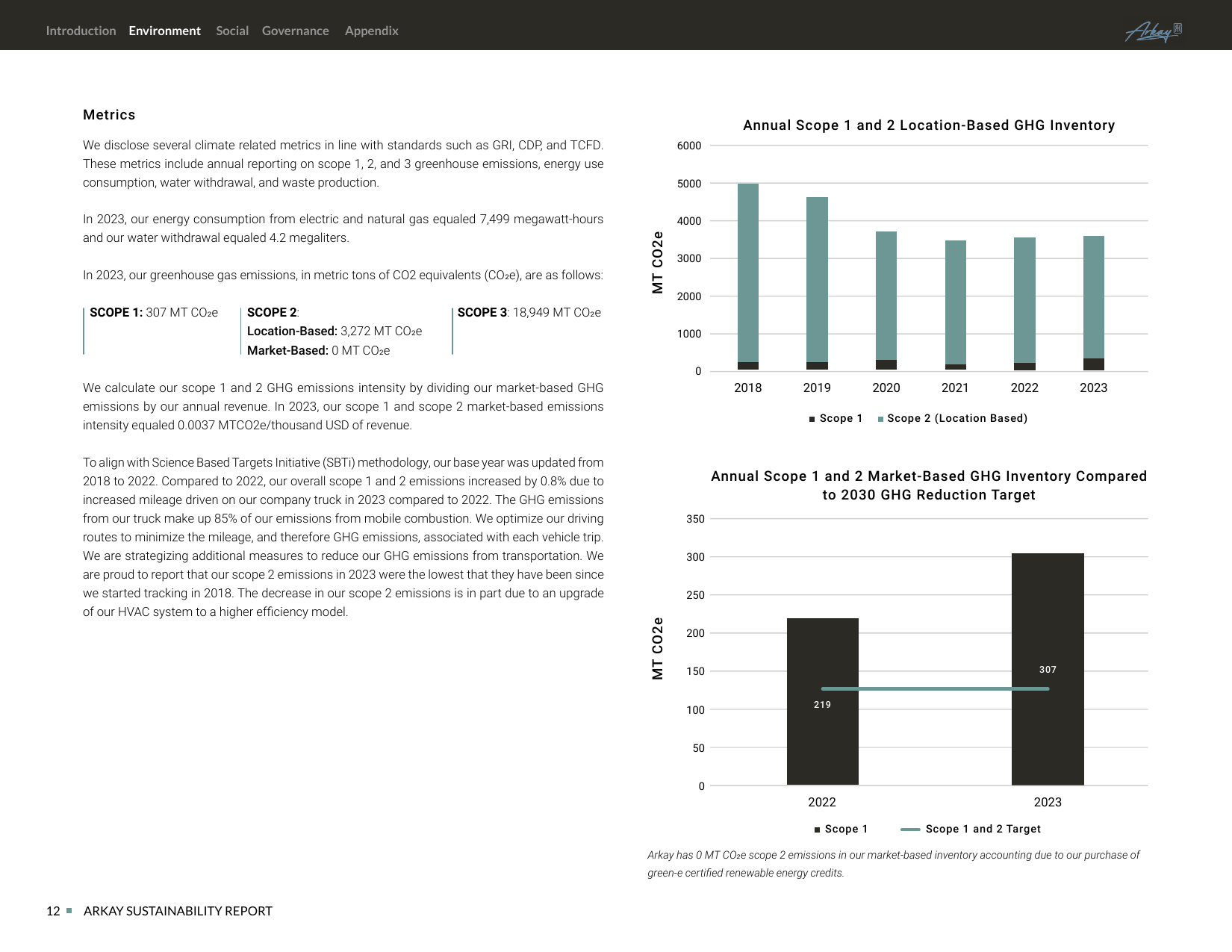1232x952 pixels.
Task: Click the 350 axis label on bottom chart
Action: [695, 519]
